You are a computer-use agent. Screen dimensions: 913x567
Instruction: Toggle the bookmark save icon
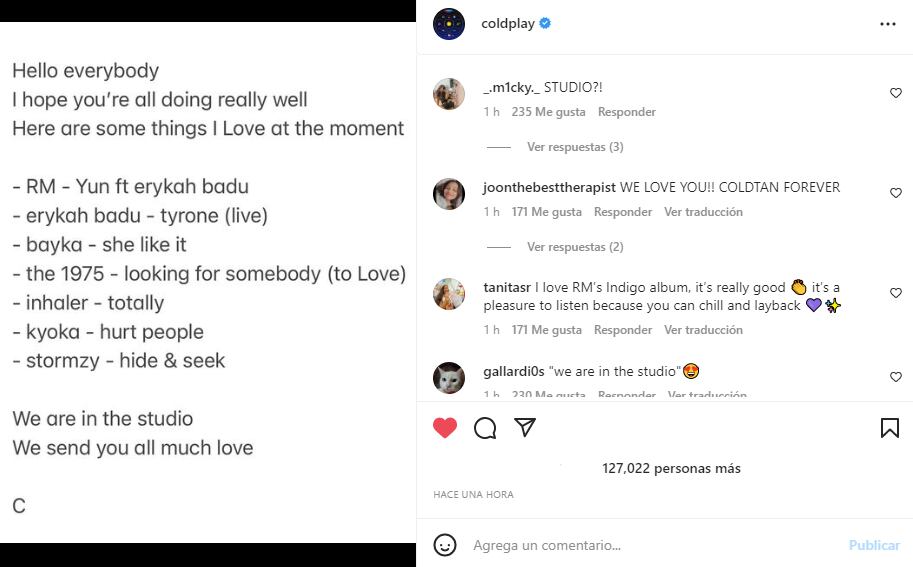pos(889,428)
